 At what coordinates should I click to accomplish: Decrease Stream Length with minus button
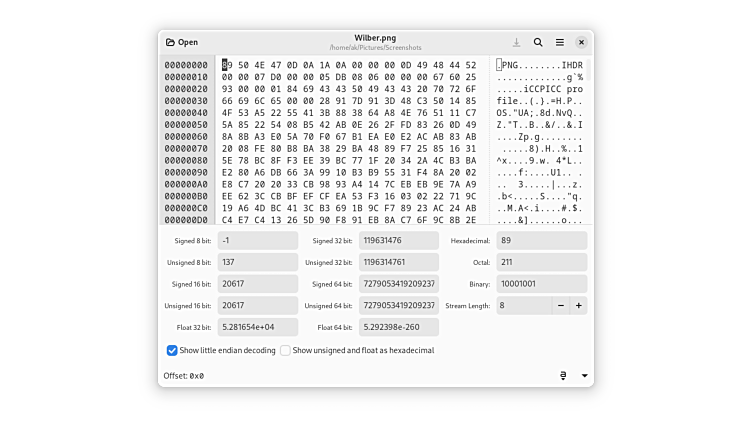click(560, 305)
